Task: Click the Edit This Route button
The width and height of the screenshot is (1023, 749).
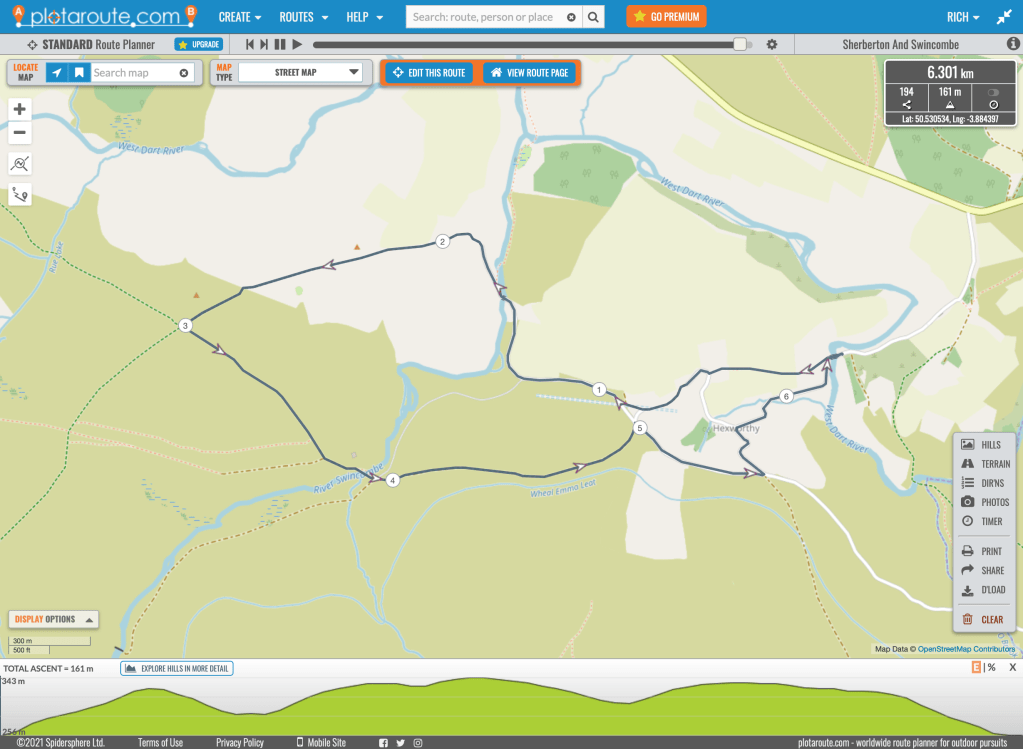Action: click(430, 73)
